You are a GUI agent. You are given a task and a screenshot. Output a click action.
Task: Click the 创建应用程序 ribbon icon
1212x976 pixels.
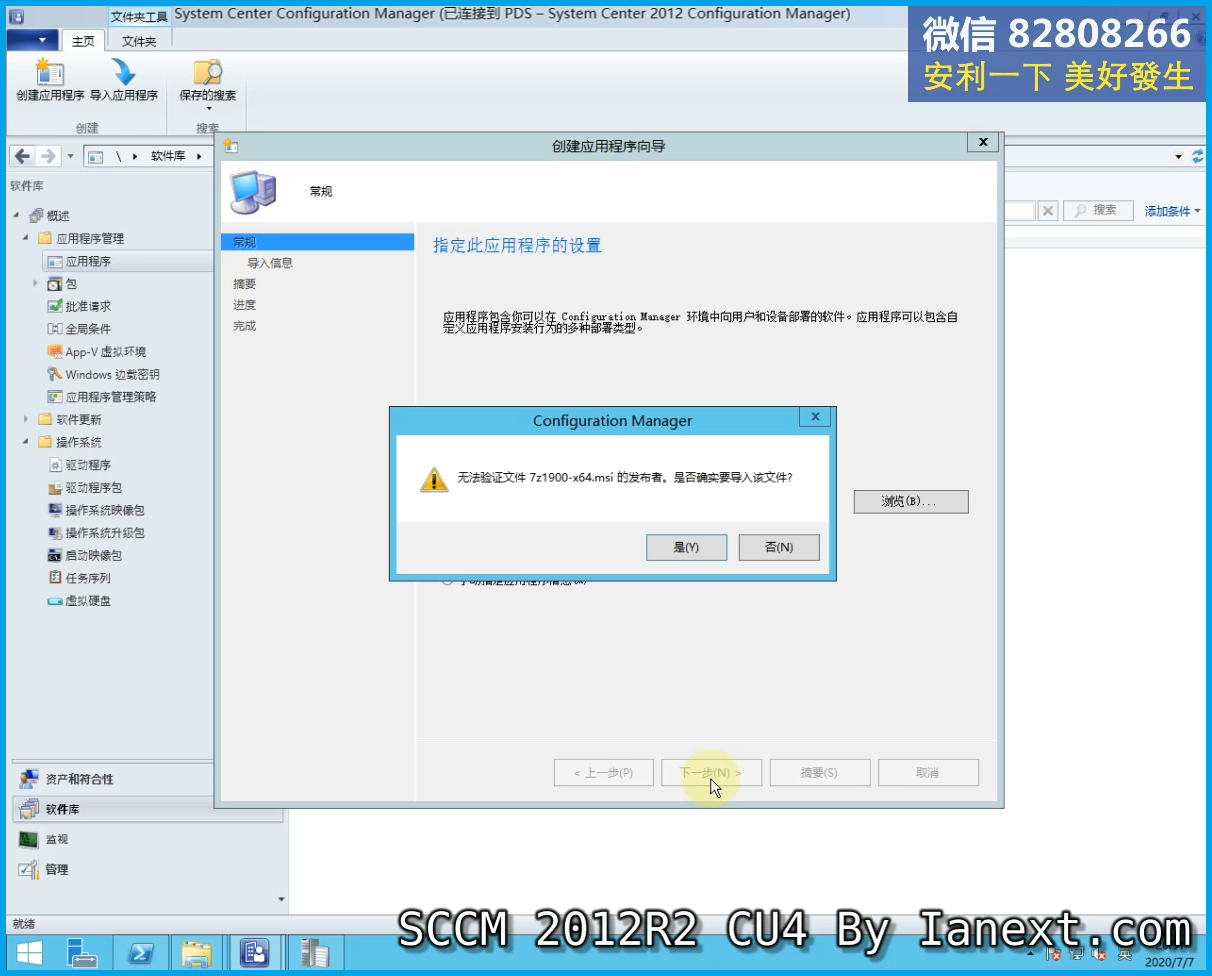coord(50,81)
